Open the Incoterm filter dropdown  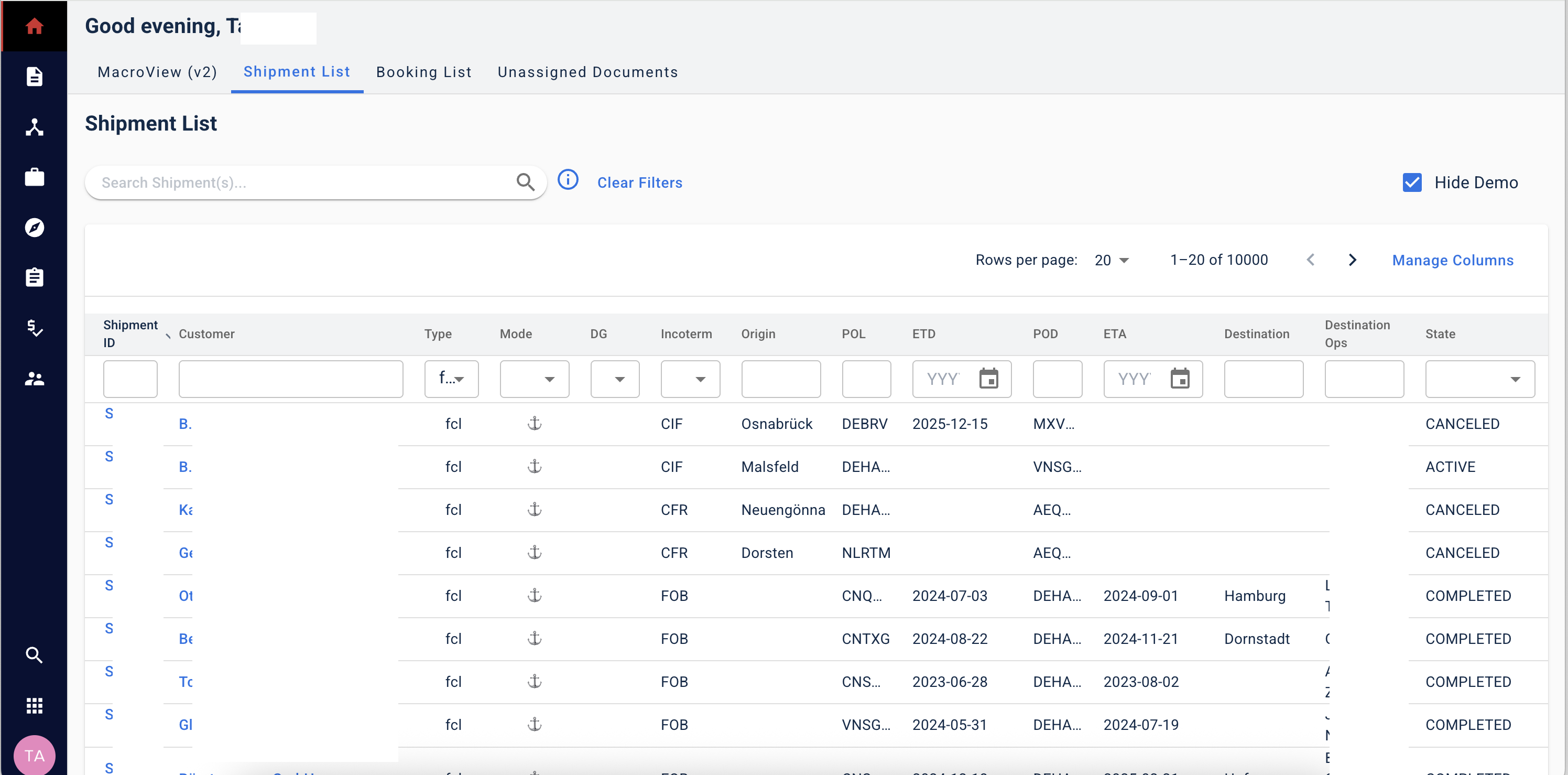point(690,379)
